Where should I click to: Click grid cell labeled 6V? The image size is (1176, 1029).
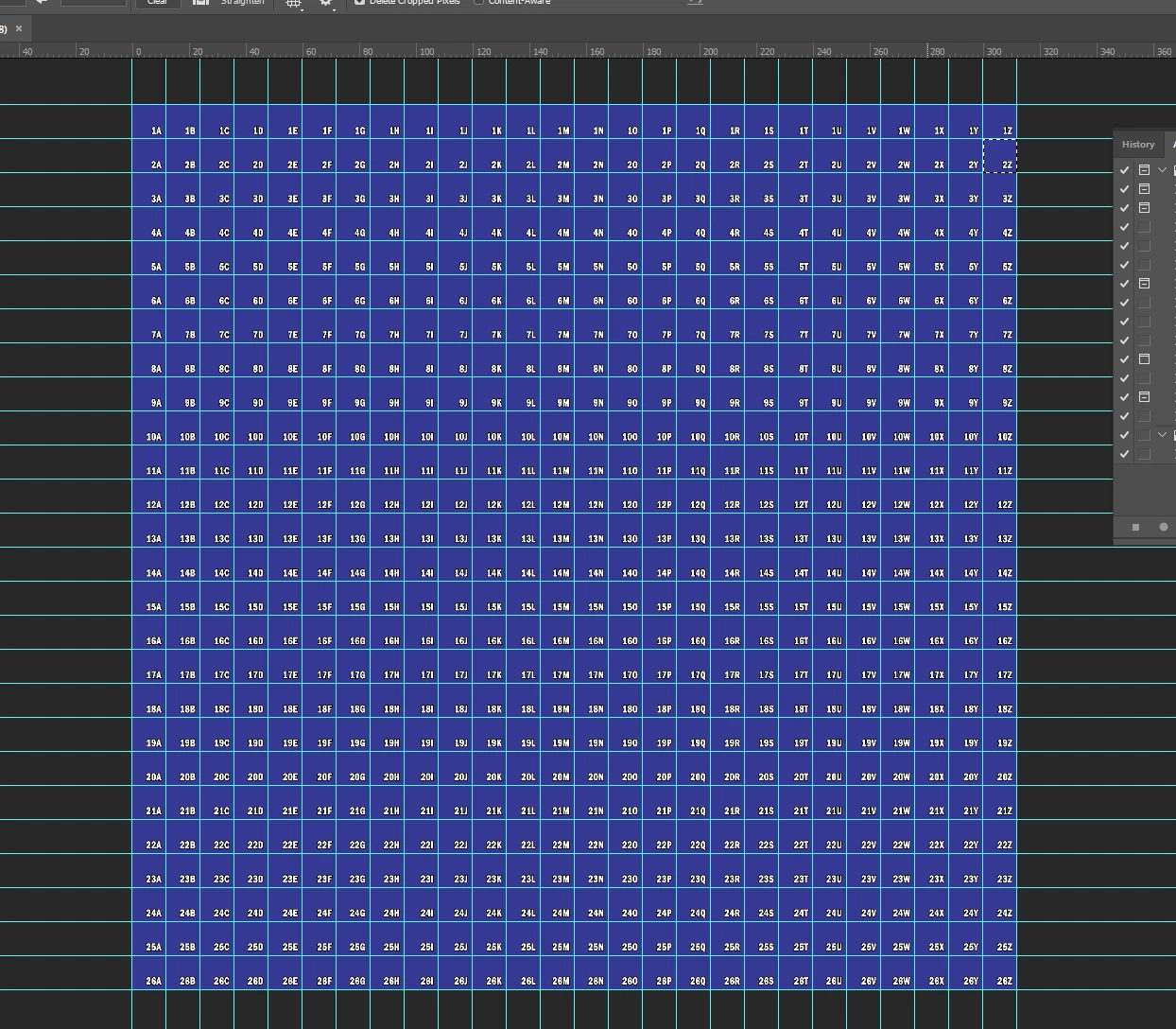[x=864, y=291]
